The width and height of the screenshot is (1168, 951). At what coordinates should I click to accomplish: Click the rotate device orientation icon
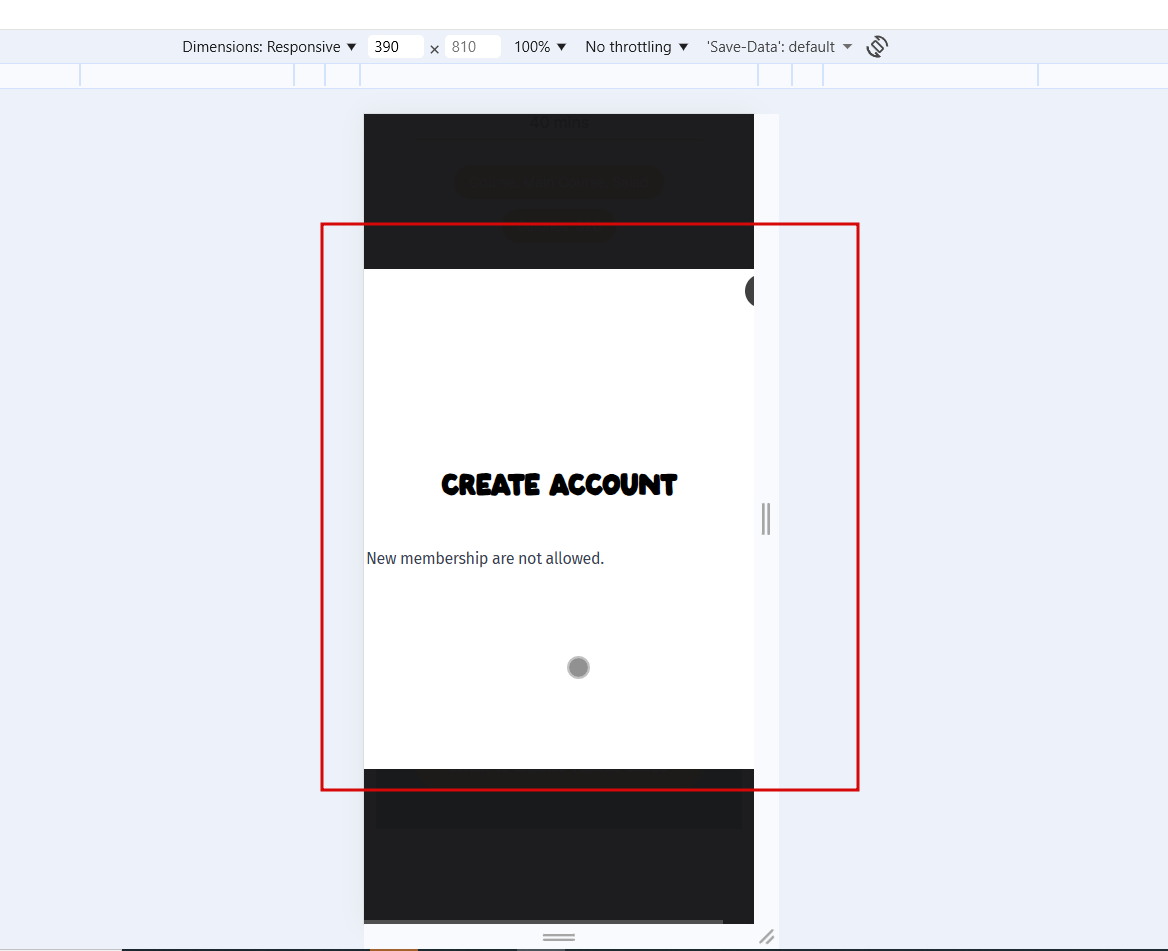877,47
